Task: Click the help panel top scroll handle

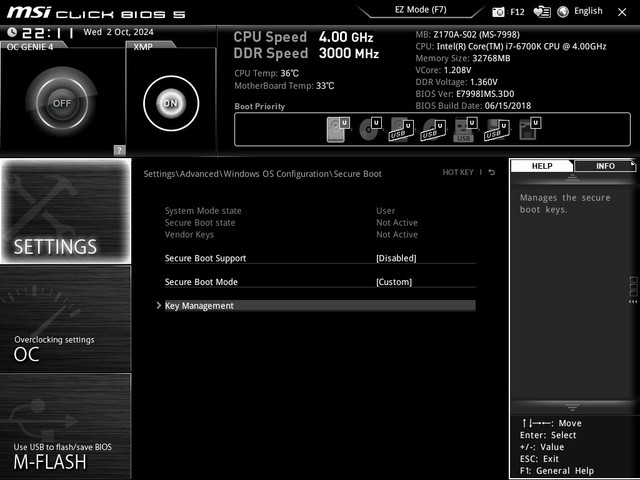Action: 572,177
